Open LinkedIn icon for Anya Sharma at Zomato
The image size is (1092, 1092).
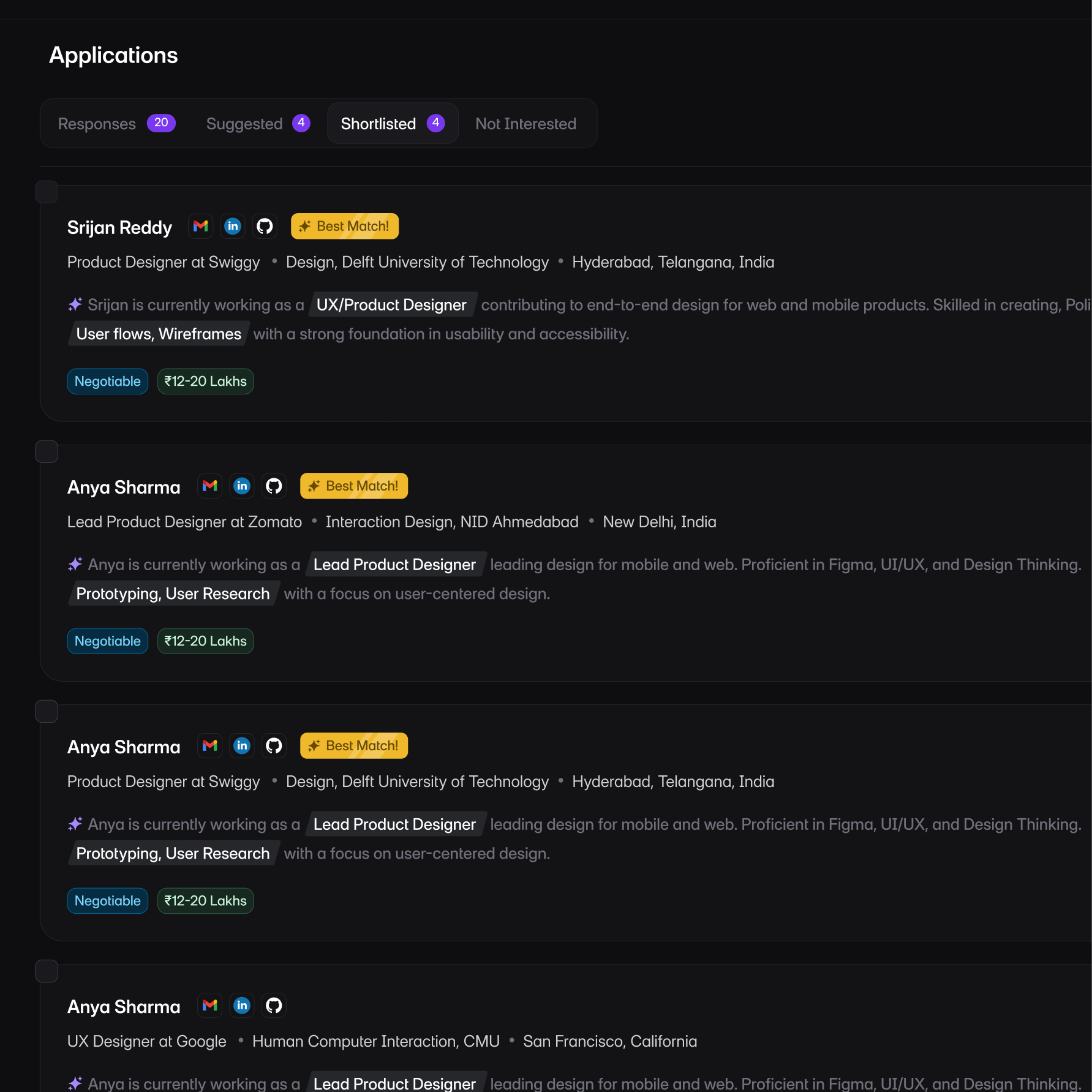pos(242,486)
